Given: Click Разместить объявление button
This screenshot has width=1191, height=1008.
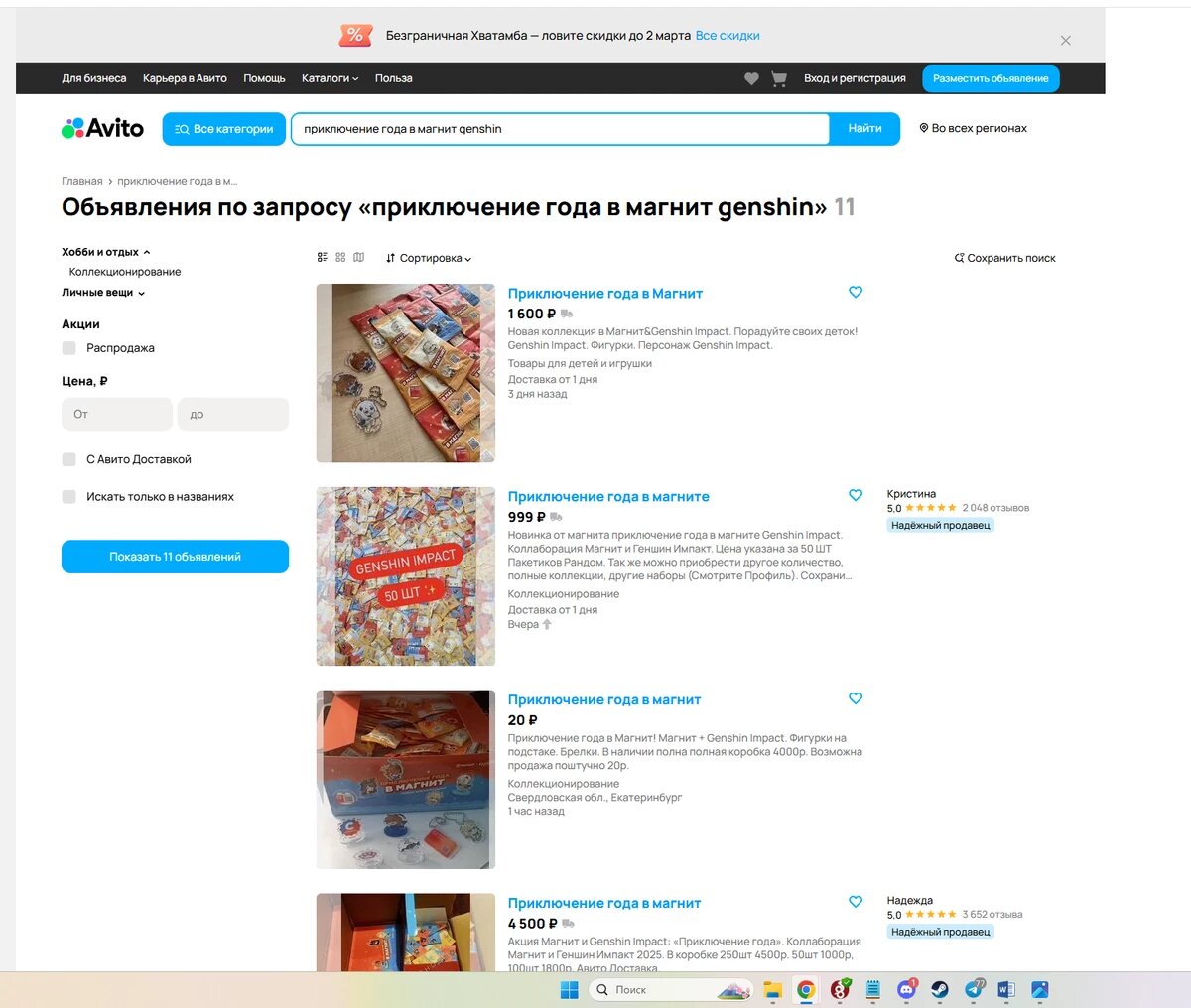Looking at the screenshot, I should [x=991, y=78].
